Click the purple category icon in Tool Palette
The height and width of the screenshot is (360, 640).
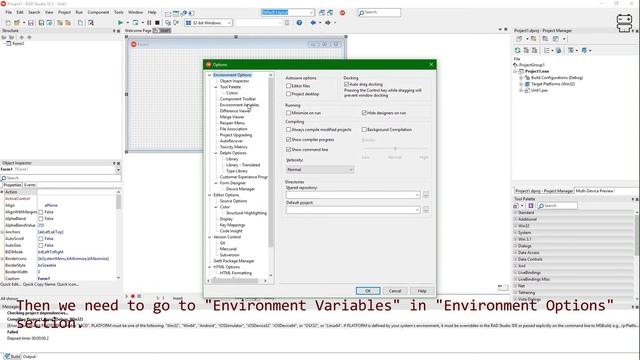coord(531,206)
